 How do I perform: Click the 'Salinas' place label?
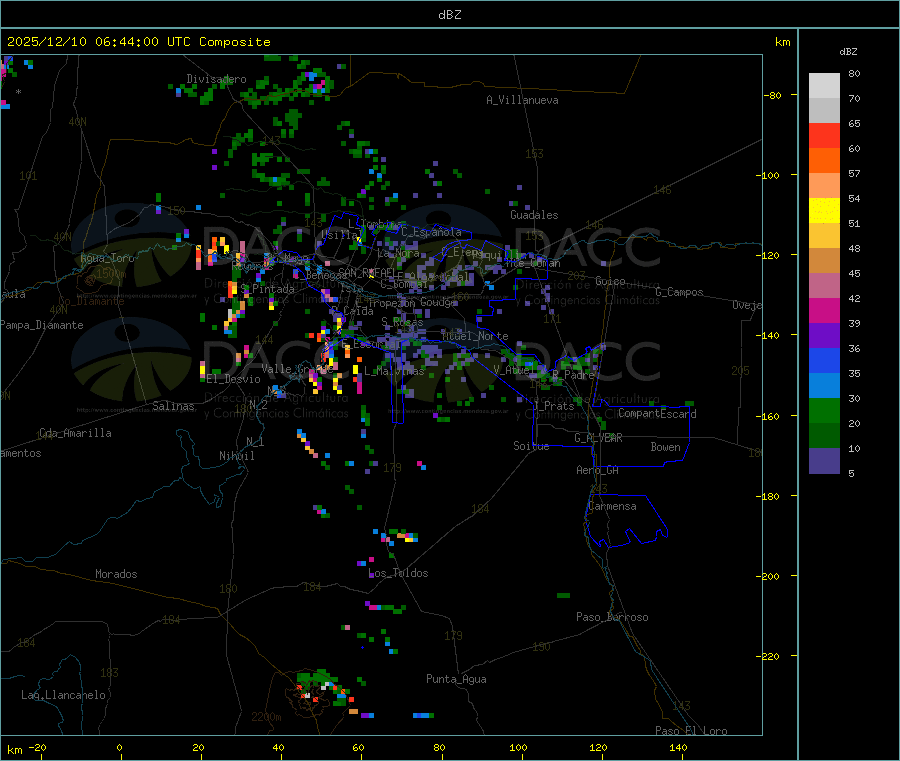[x=173, y=406]
